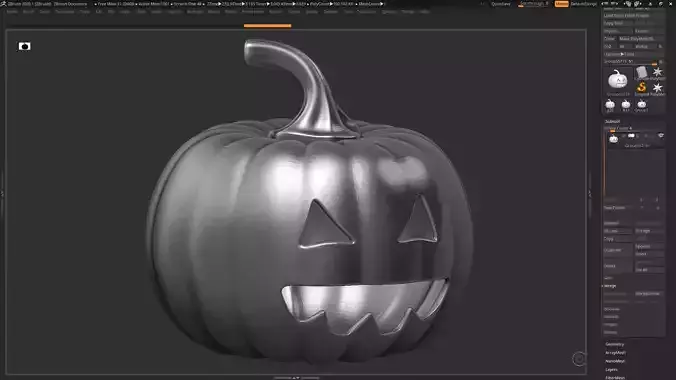Collapse the Merge subsection in Subtool

(x=610, y=286)
